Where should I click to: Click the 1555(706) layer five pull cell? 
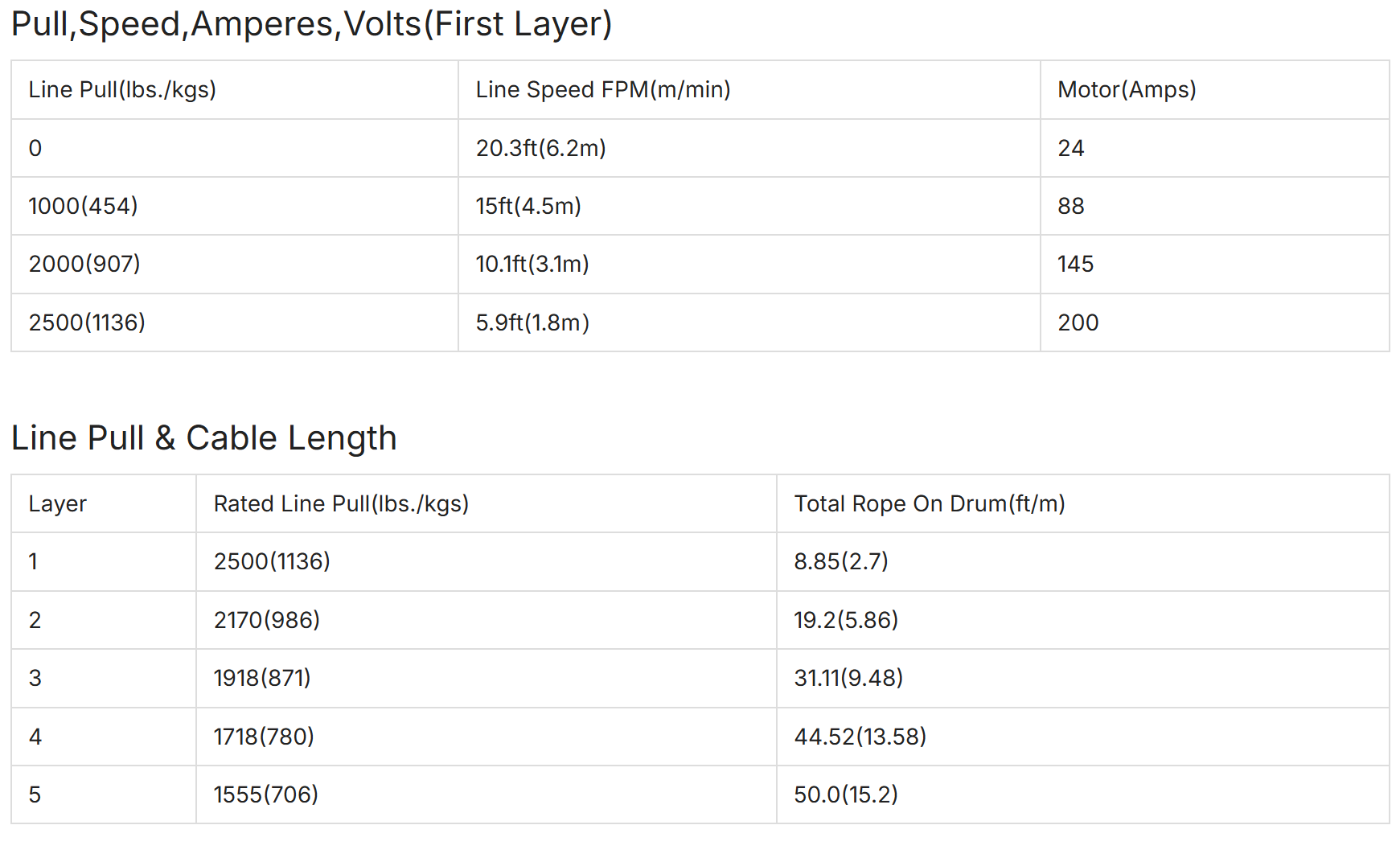[x=487, y=794]
